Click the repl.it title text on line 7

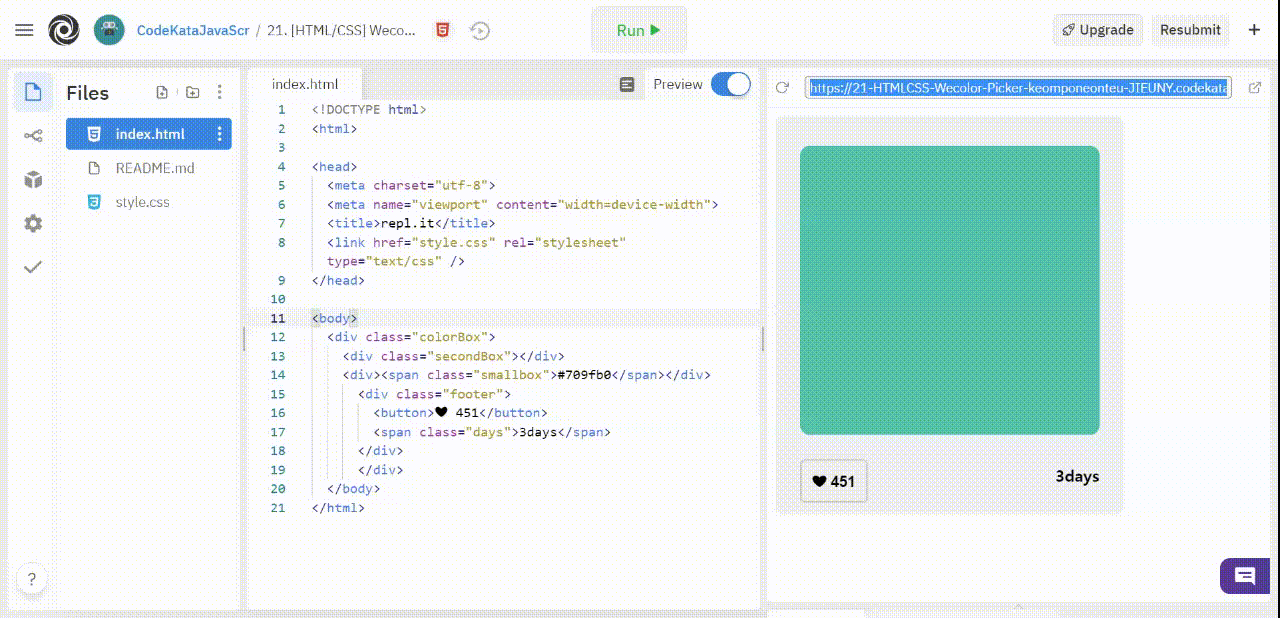(407, 224)
